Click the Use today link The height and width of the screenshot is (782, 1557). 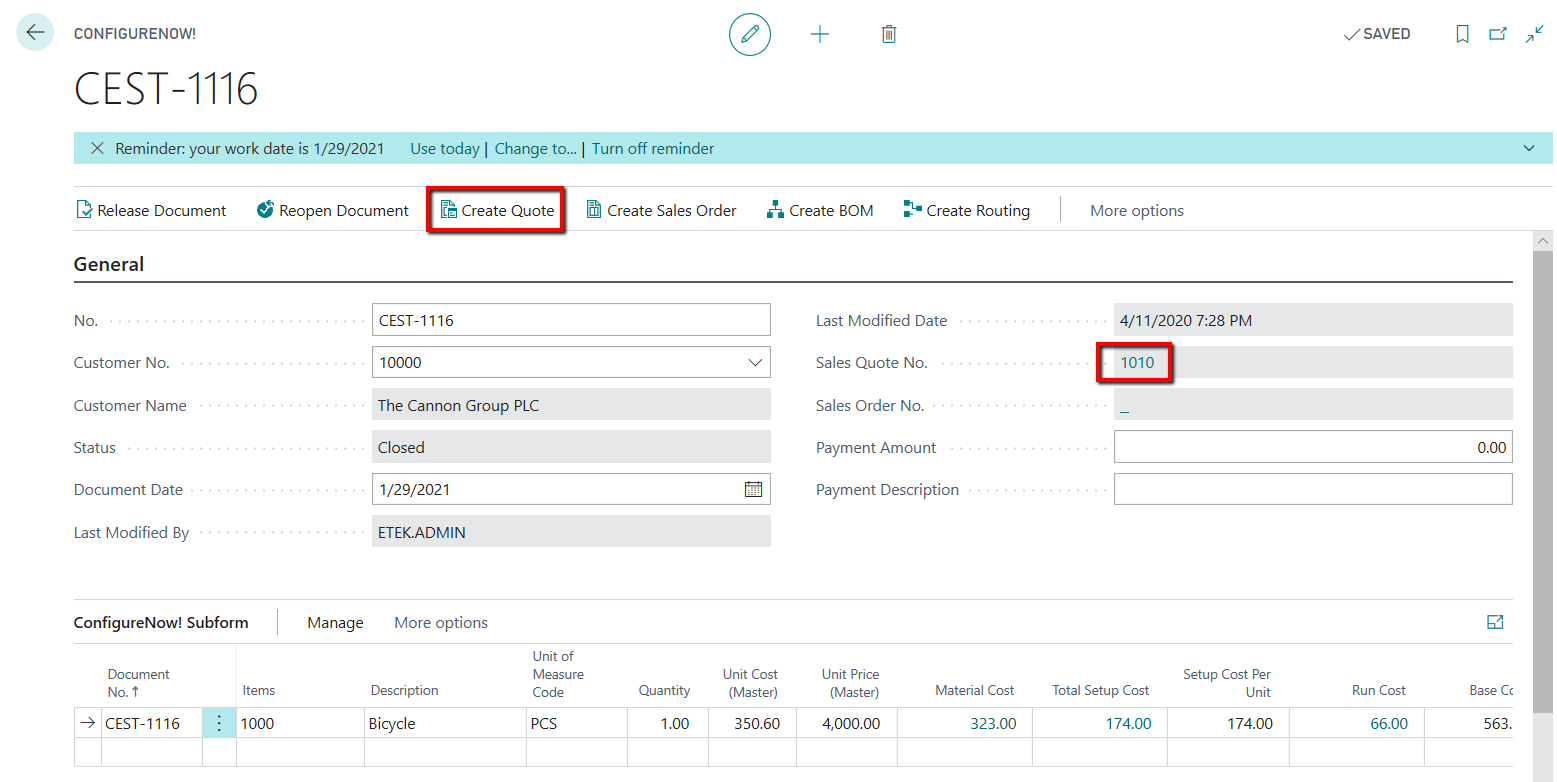coord(444,148)
